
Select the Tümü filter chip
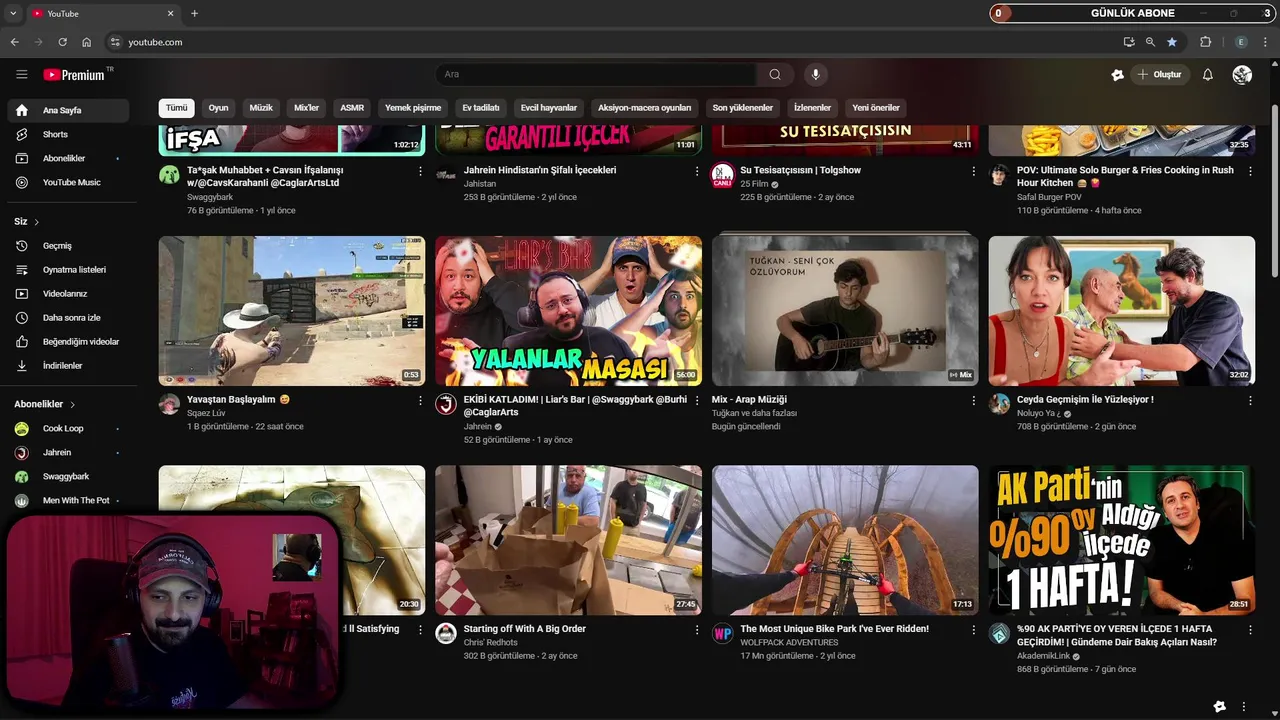coord(176,108)
